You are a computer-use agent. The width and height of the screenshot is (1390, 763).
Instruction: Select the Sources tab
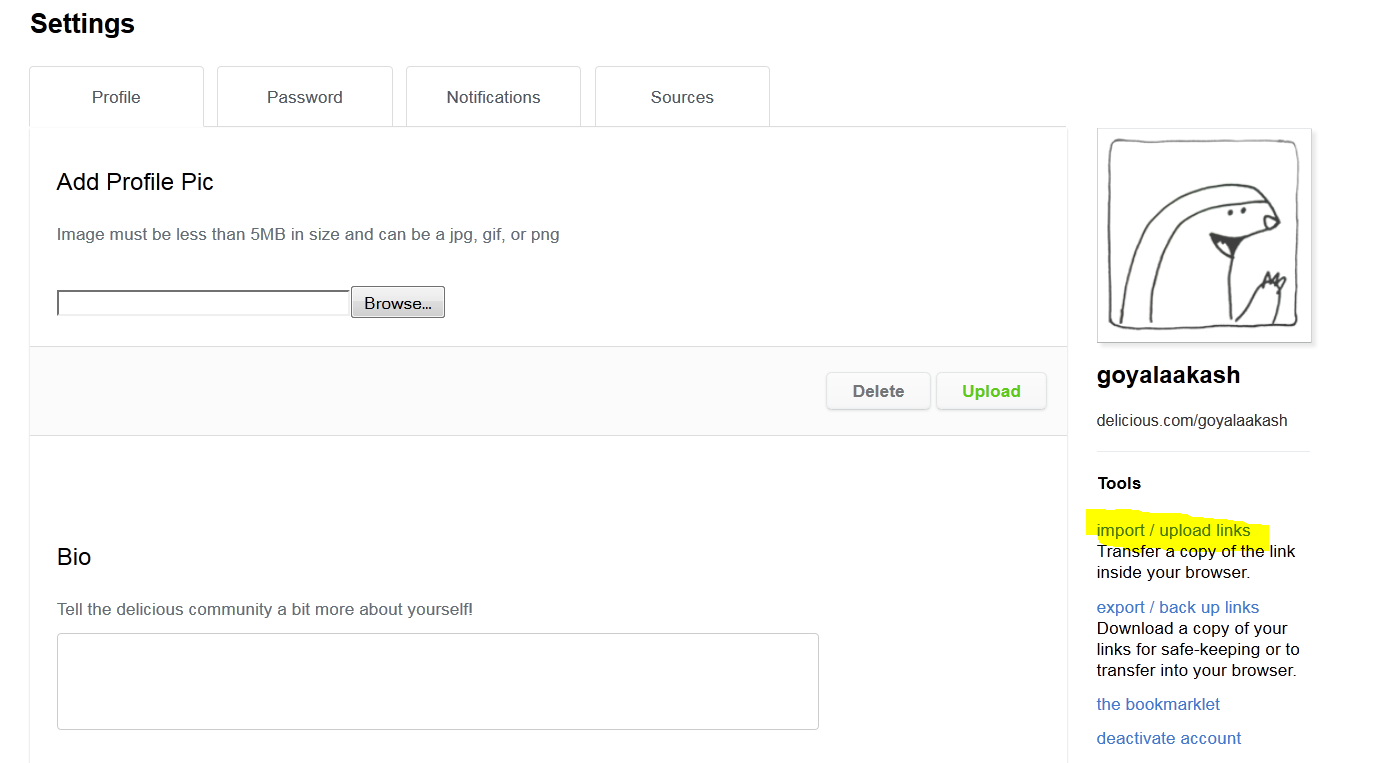(682, 97)
